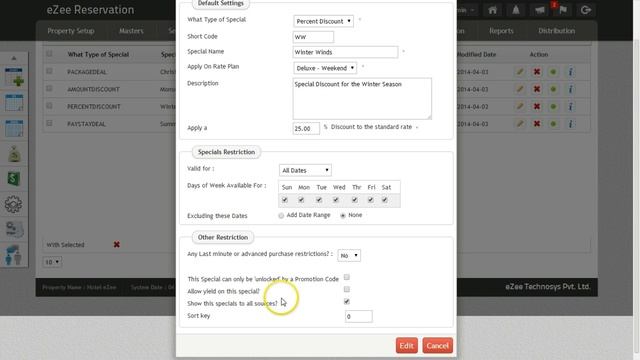Open the Distribution menu
The height and width of the screenshot is (360, 640).
coord(556,31)
